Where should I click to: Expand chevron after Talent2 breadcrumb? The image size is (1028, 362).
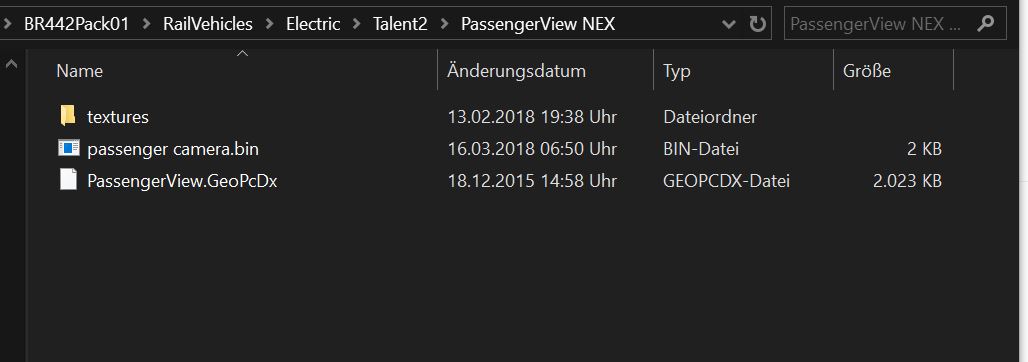445,24
